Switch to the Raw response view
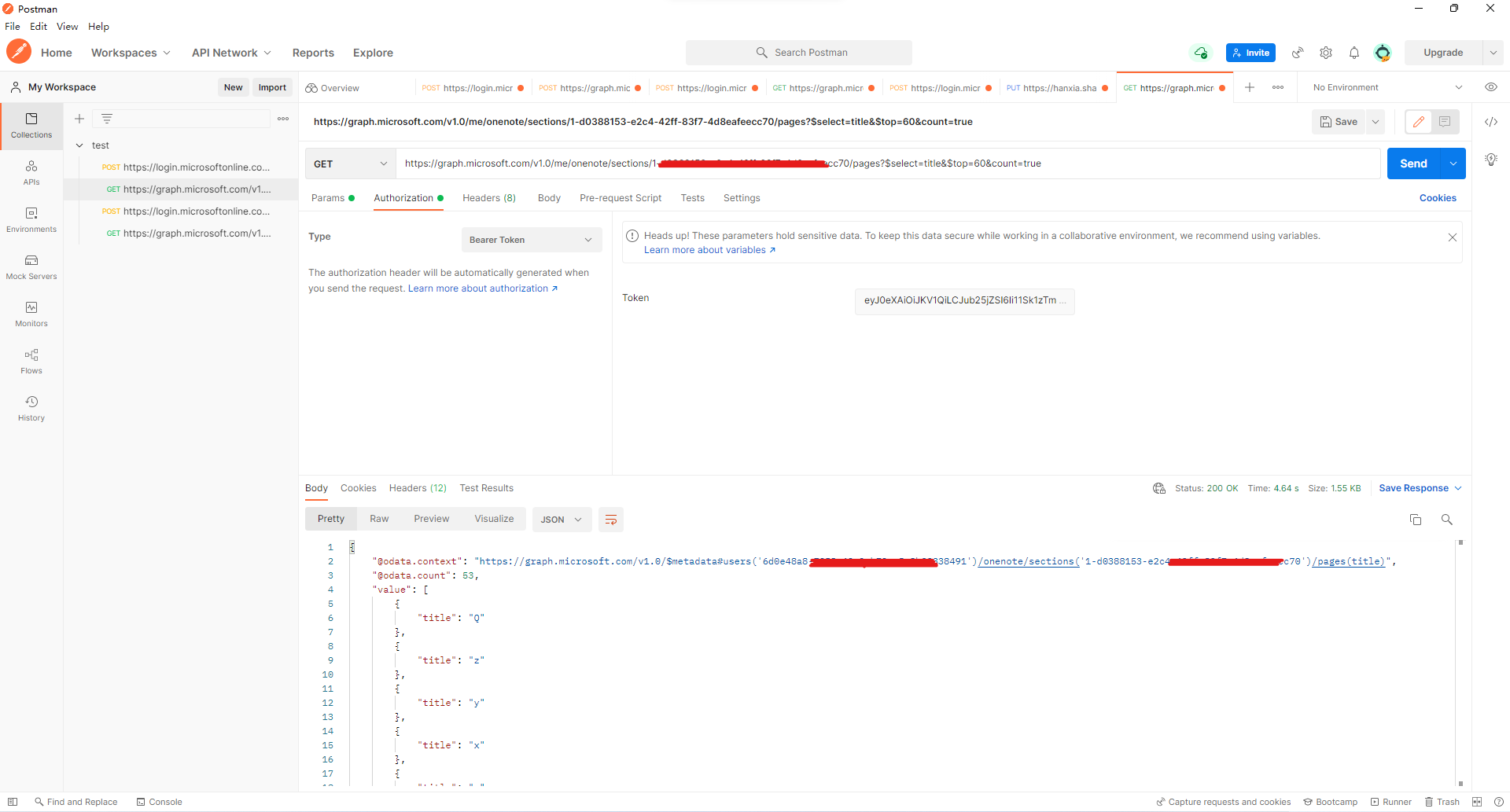 (379, 519)
